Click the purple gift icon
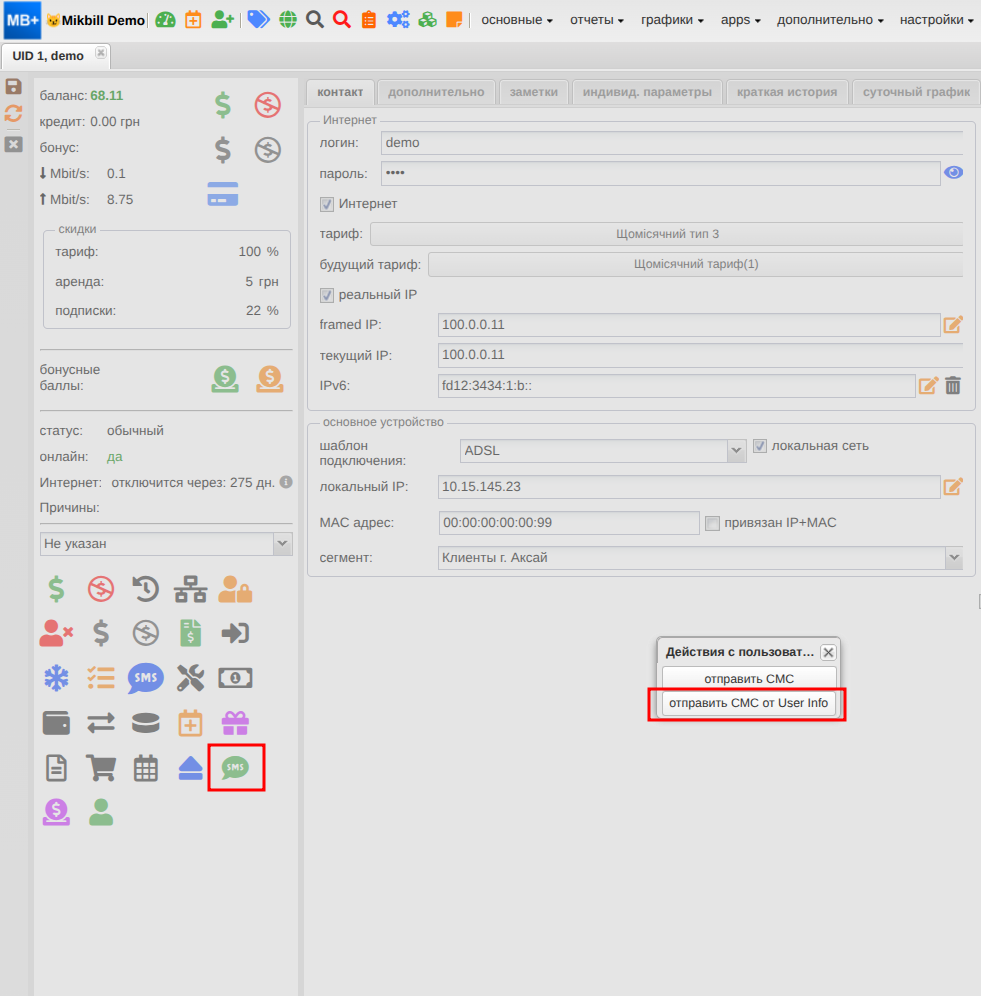Image resolution: width=981 pixels, height=996 pixels. pos(235,723)
